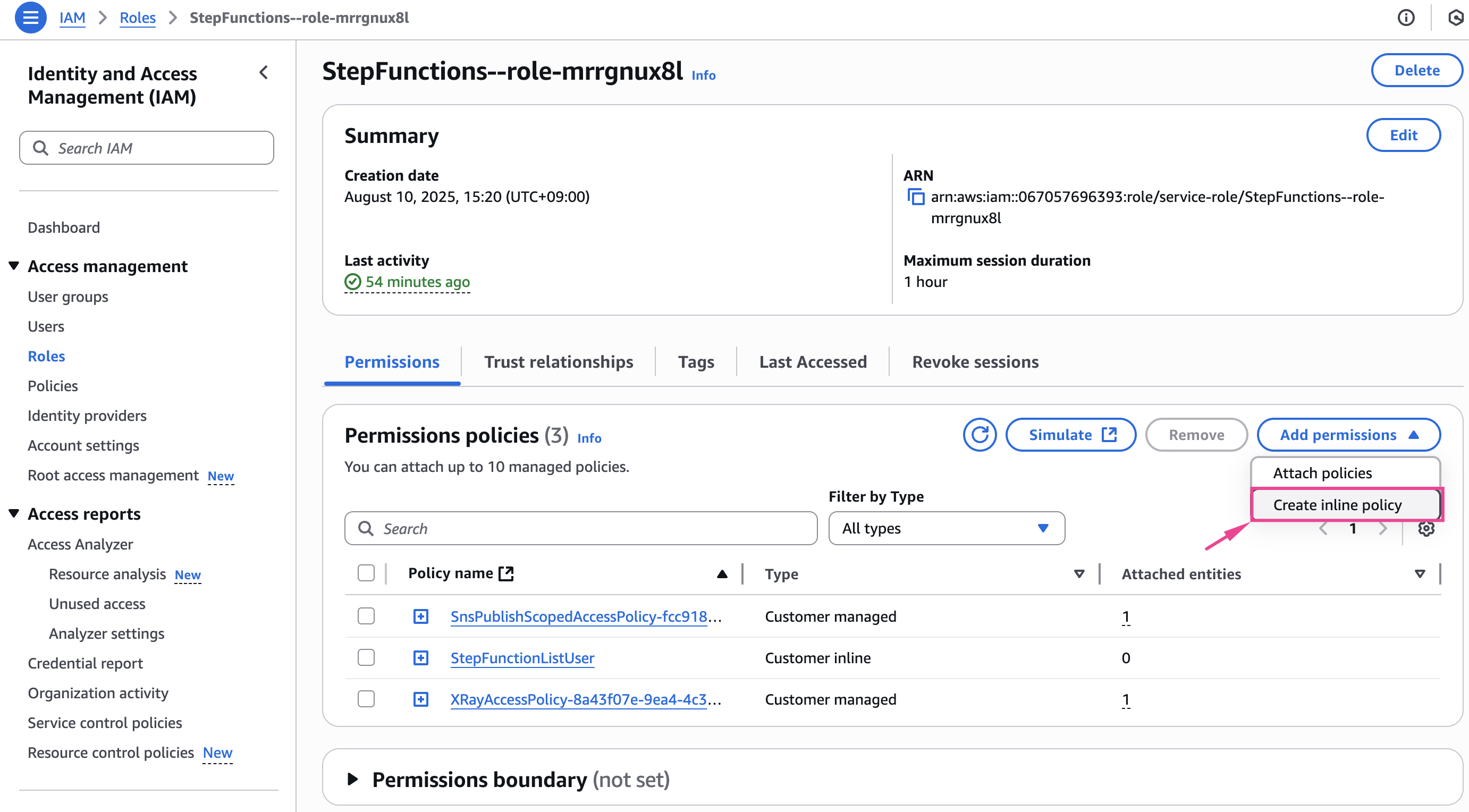
Task: Switch to the Last Accessed tab
Action: coord(813,361)
